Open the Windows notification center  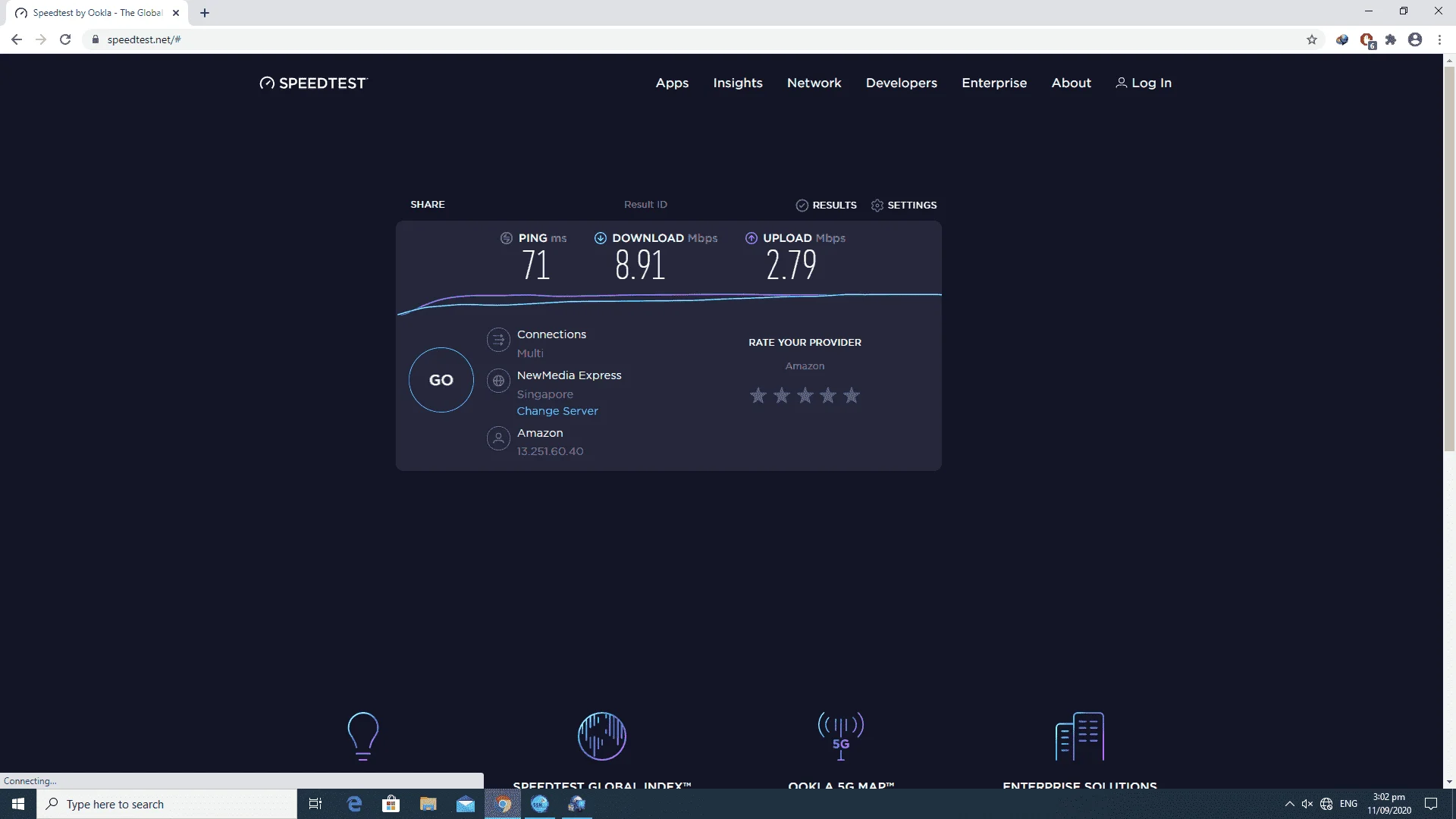click(1431, 804)
